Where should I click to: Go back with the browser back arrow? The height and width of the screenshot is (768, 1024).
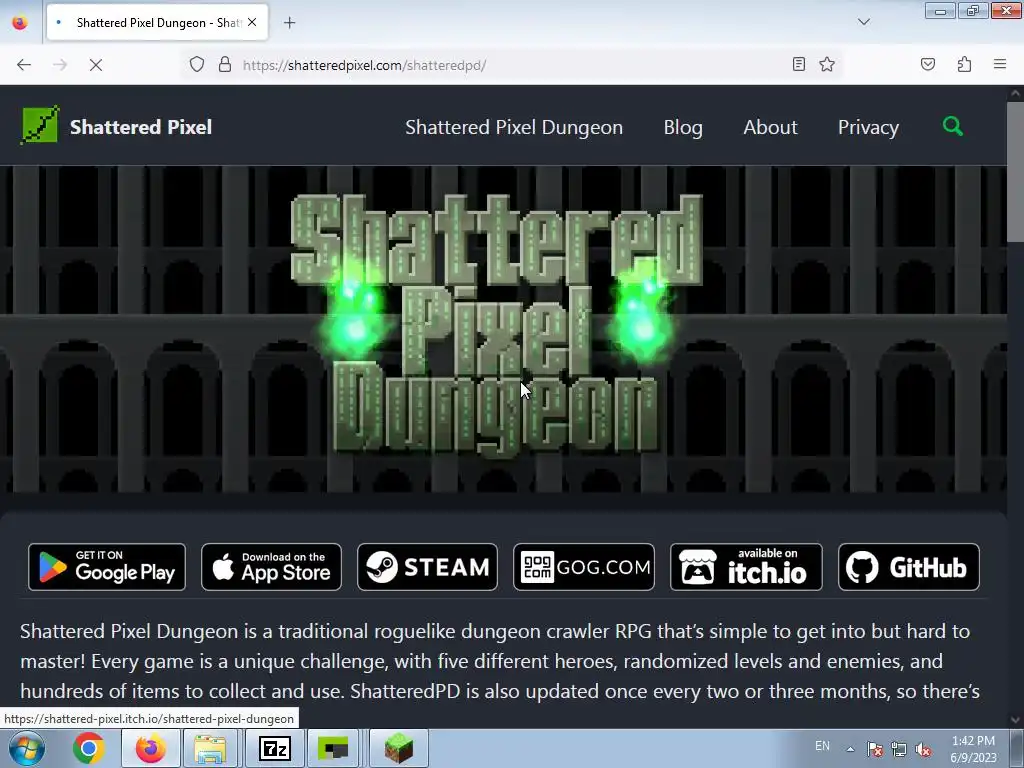click(24, 65)
